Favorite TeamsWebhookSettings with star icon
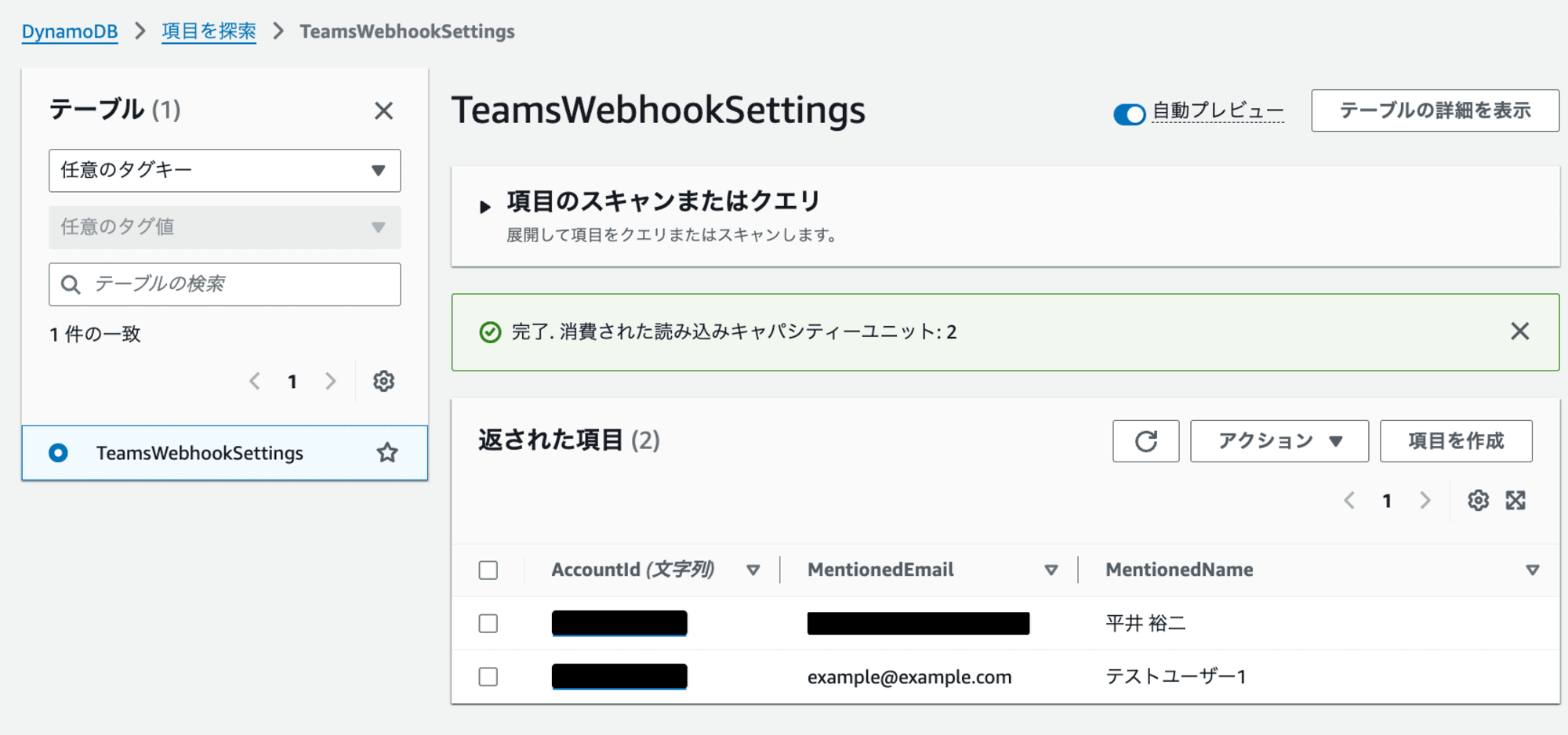This screenshot has height=735, width=1568. [x=387, y=452]
